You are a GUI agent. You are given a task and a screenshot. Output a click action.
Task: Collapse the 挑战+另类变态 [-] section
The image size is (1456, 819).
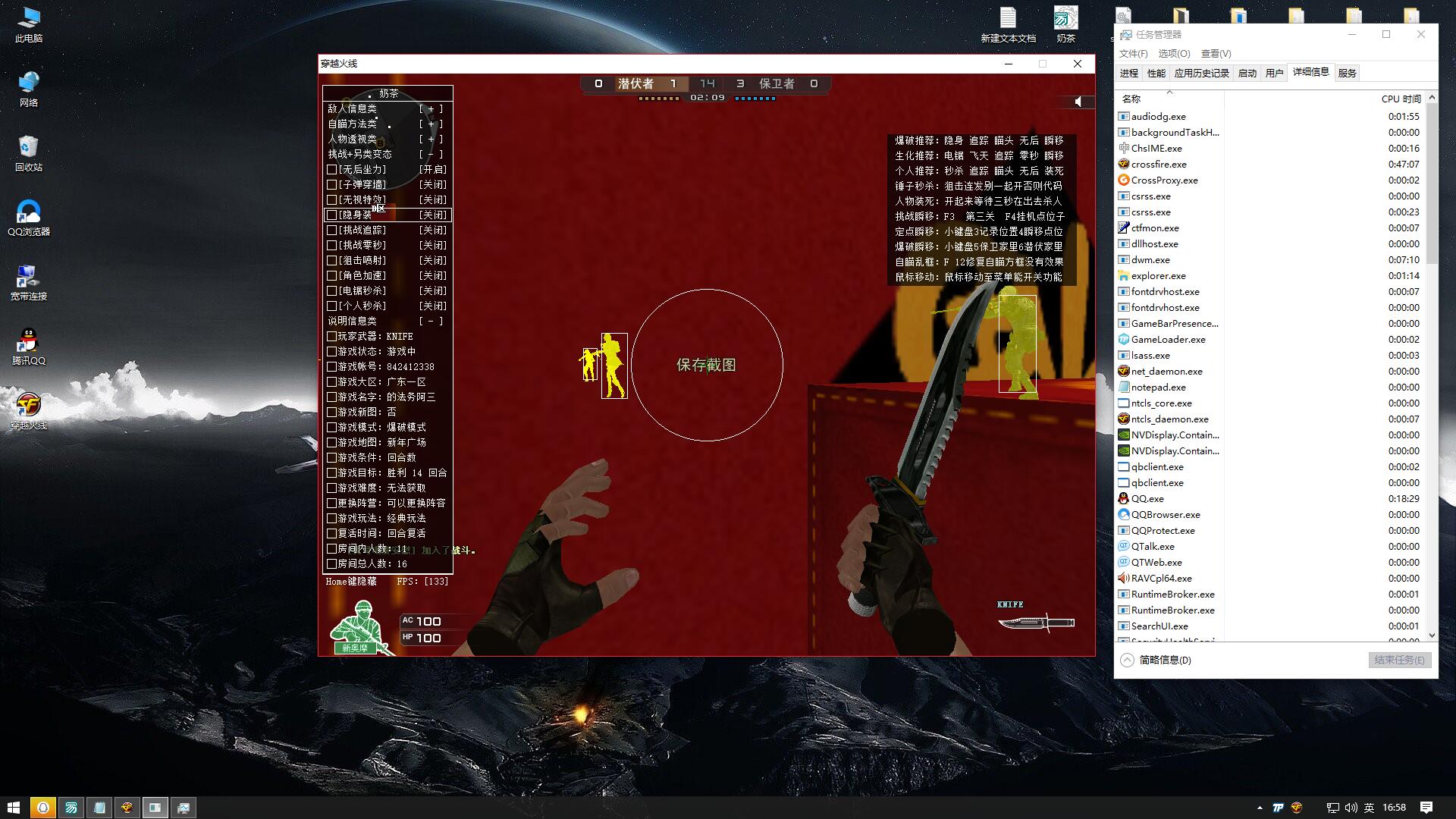click(431, 154)
